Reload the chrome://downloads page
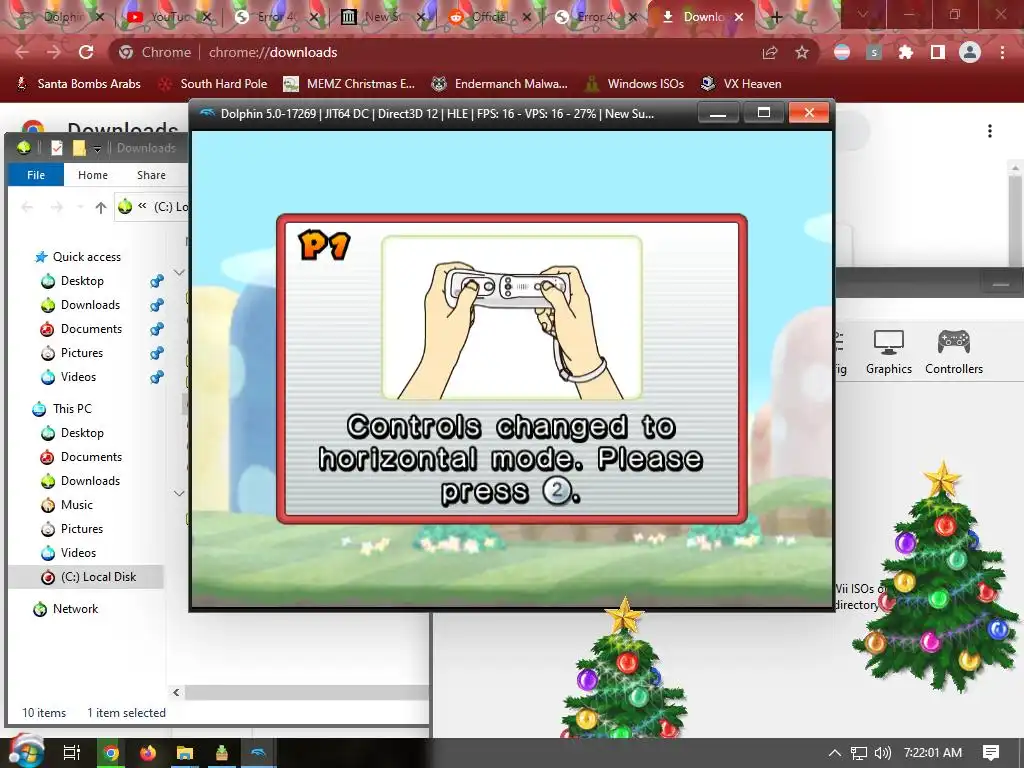Viewport: 1024px width, 768px height. (86, 52)
